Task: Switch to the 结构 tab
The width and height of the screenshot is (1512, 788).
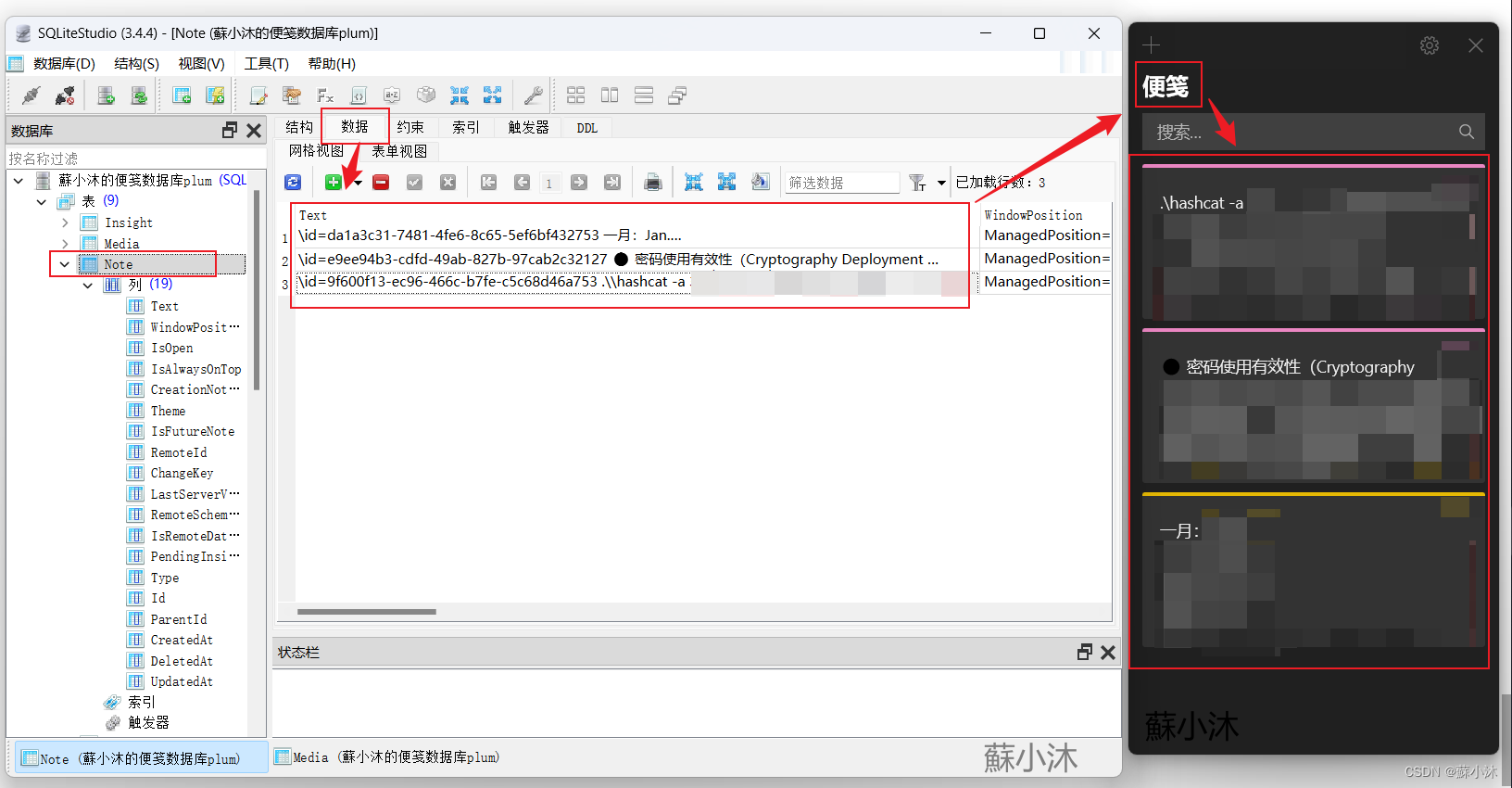Action: [299, 127]
